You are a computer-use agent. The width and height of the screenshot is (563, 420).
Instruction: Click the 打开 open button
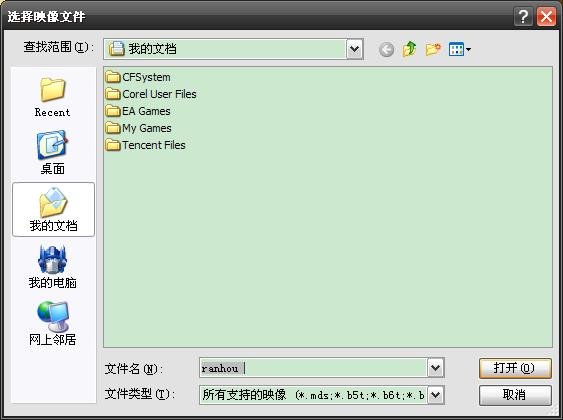pyautogui.click(x=515, y=368)
